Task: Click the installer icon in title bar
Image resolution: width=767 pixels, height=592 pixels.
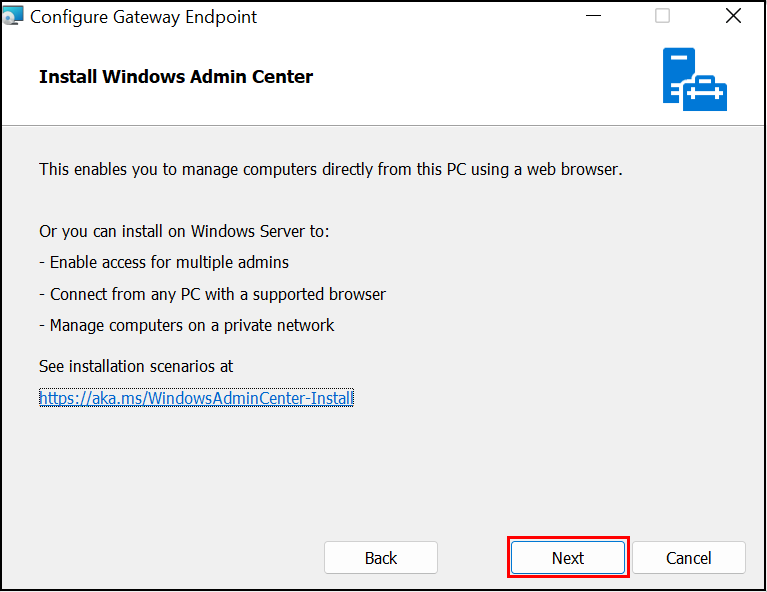Action: tap(12, 16)
